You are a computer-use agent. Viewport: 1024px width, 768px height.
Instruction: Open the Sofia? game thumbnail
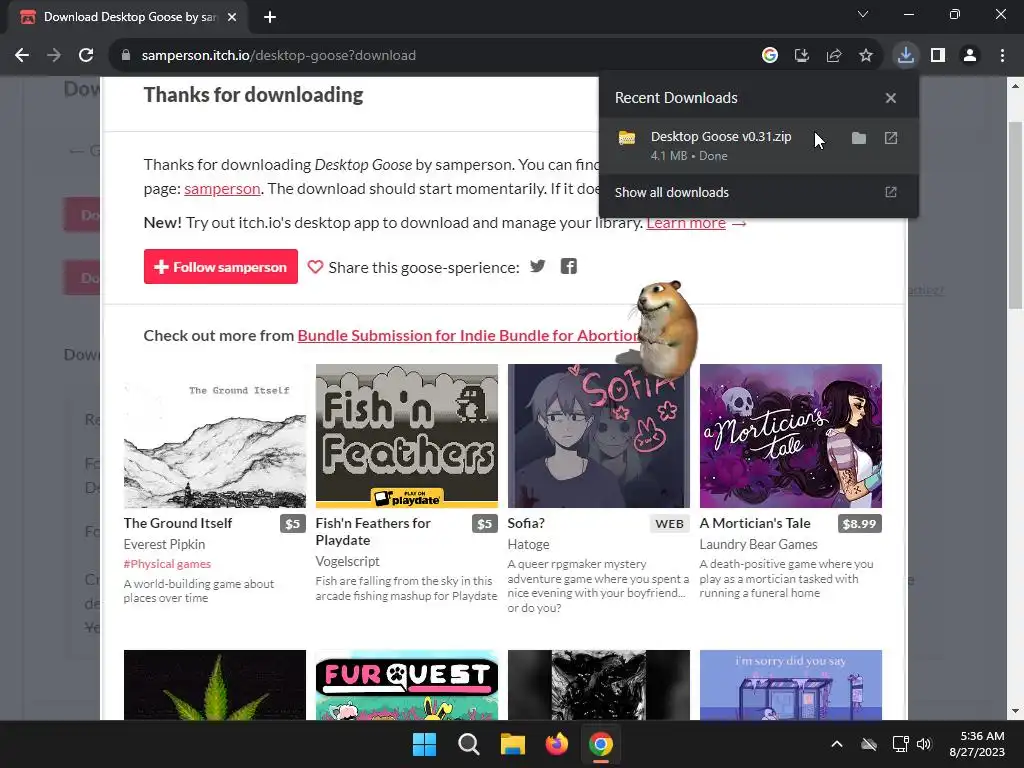point(599,436)
